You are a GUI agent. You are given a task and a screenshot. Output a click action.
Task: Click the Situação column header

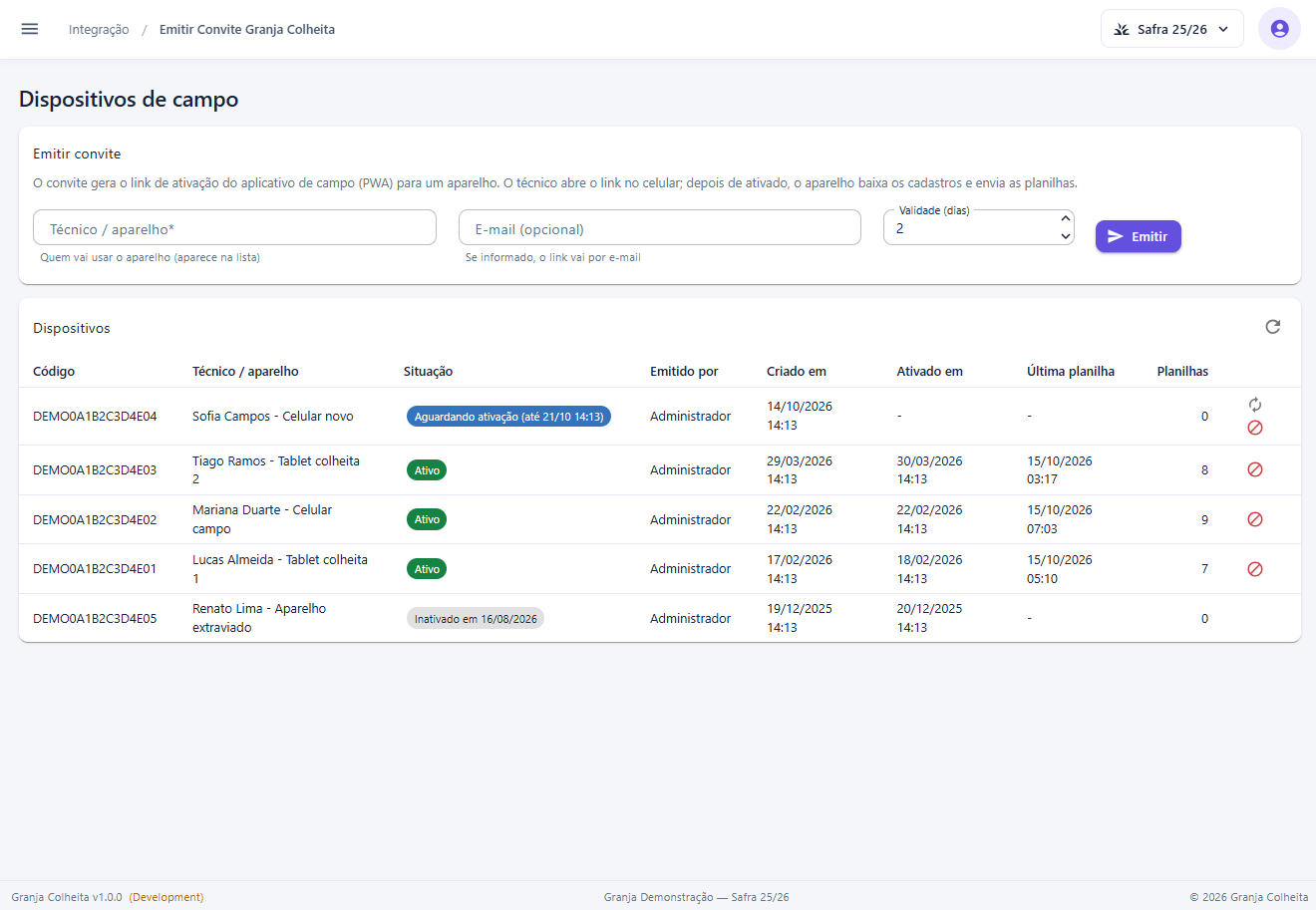tap(428, 372)
